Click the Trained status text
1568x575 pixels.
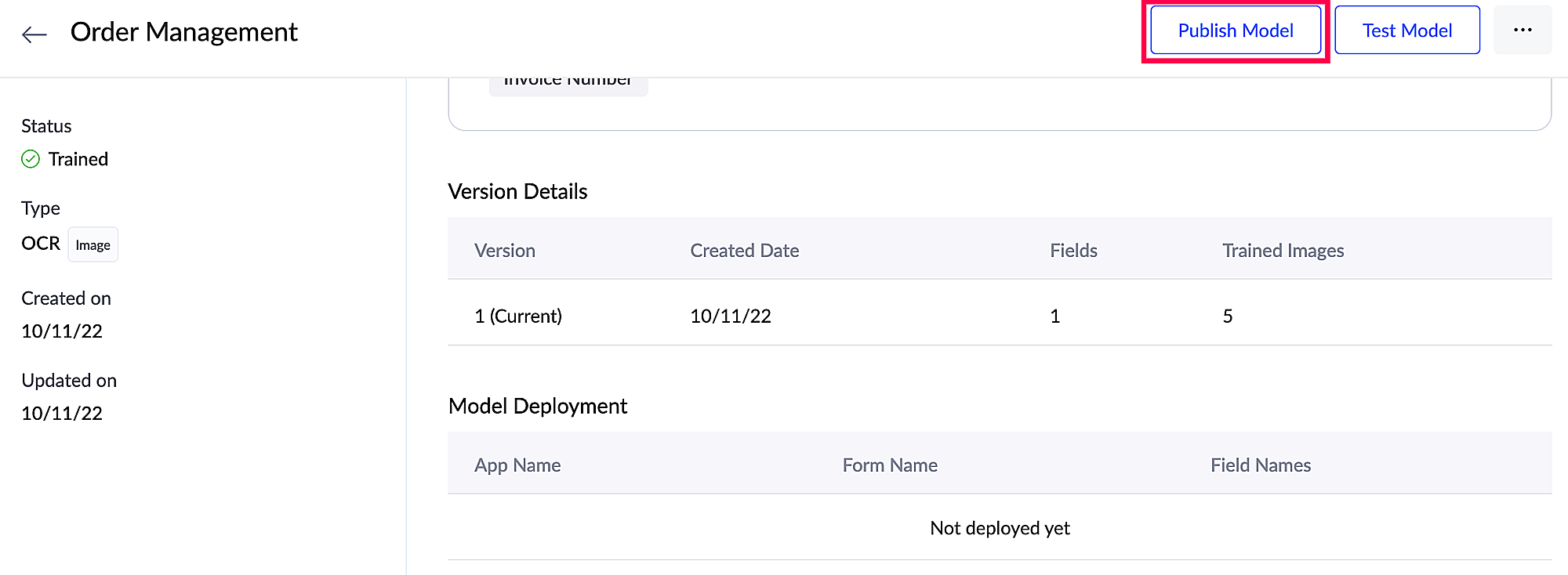(x=78, y=159)
